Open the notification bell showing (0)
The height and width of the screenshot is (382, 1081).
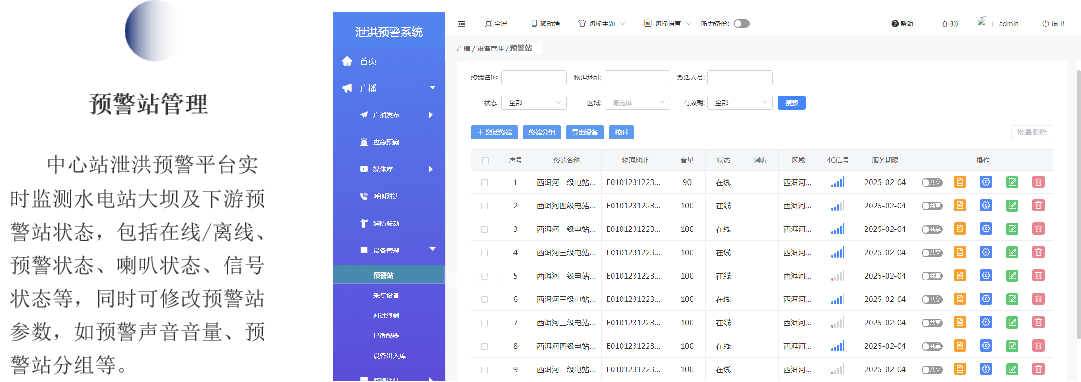coord(950,23)
